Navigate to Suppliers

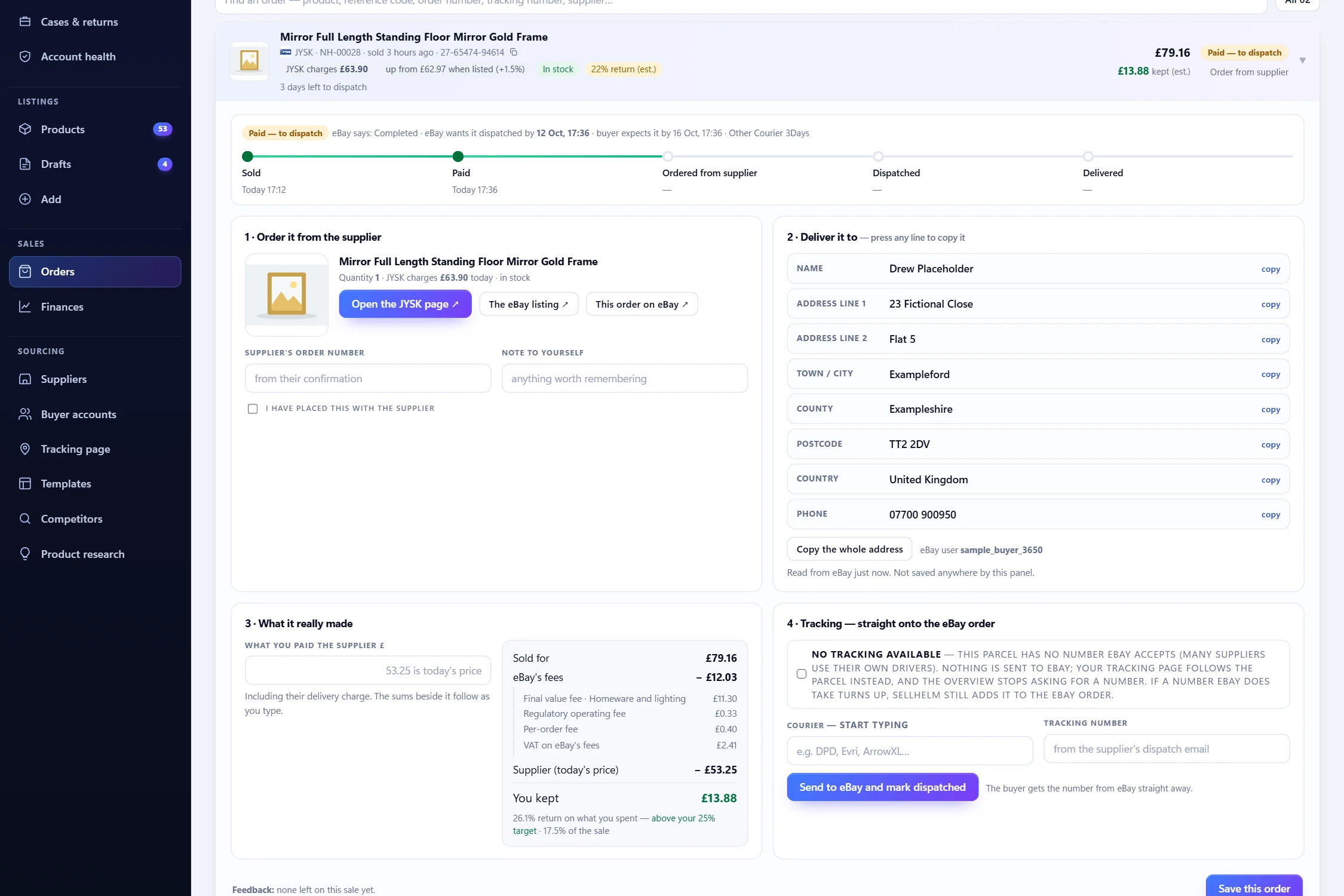click(95, 379)
